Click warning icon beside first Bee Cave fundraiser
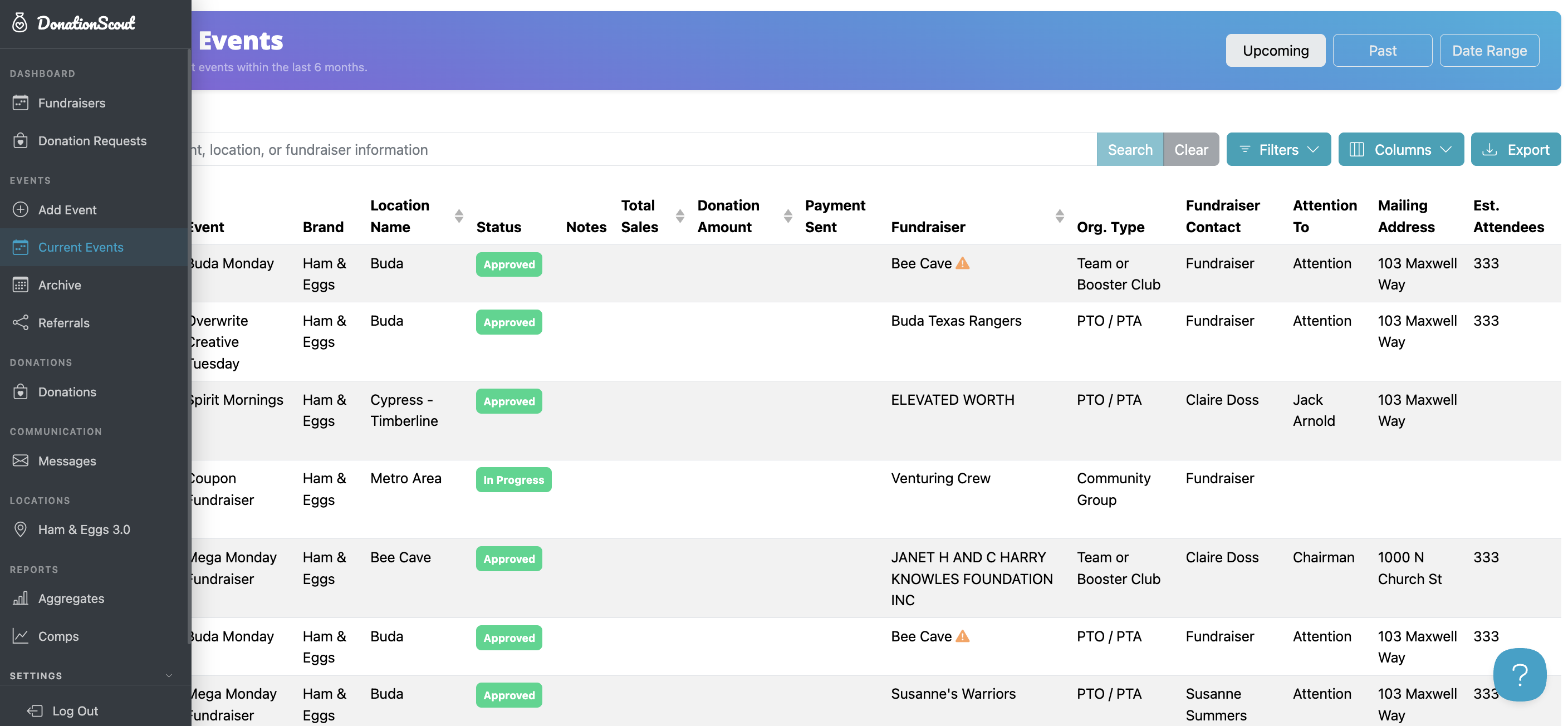 pos(962,263)
